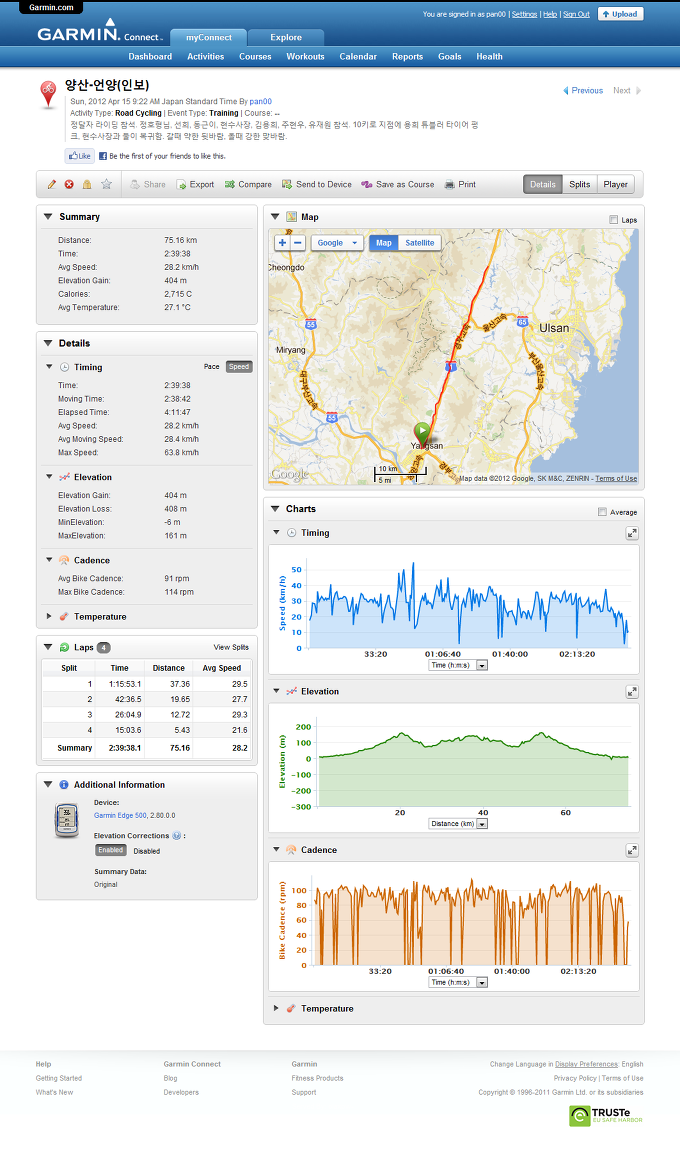Click Send to Device
The image size is (680, 1149).
click(317, 185)
